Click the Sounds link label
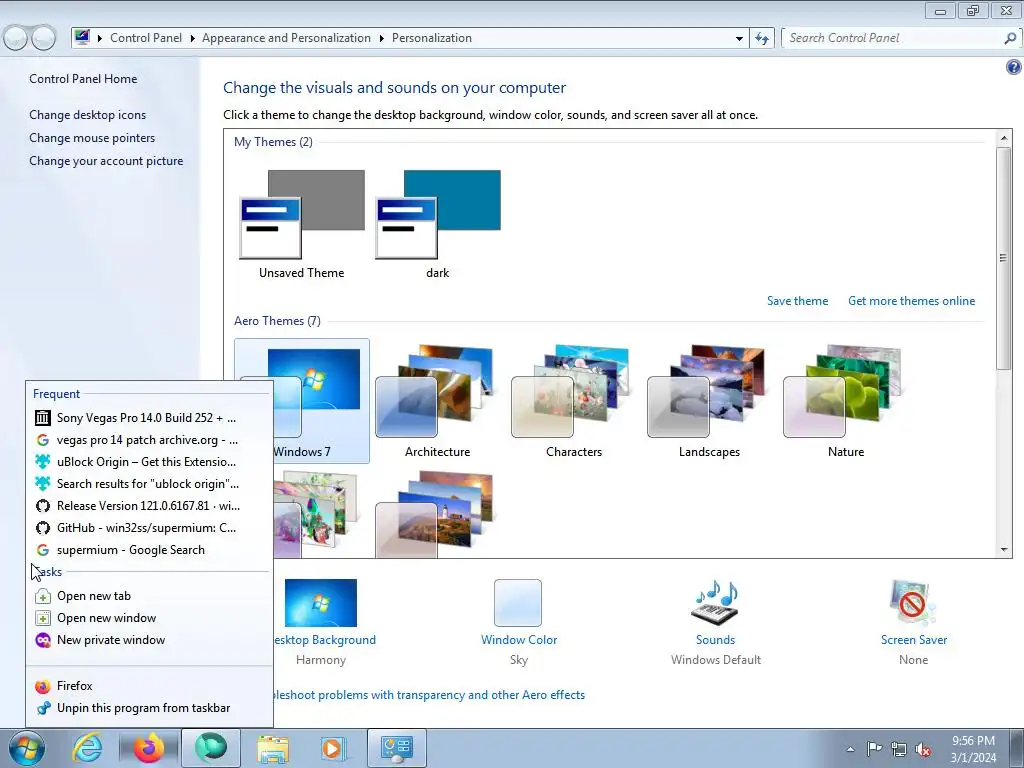 click(715, 640)
